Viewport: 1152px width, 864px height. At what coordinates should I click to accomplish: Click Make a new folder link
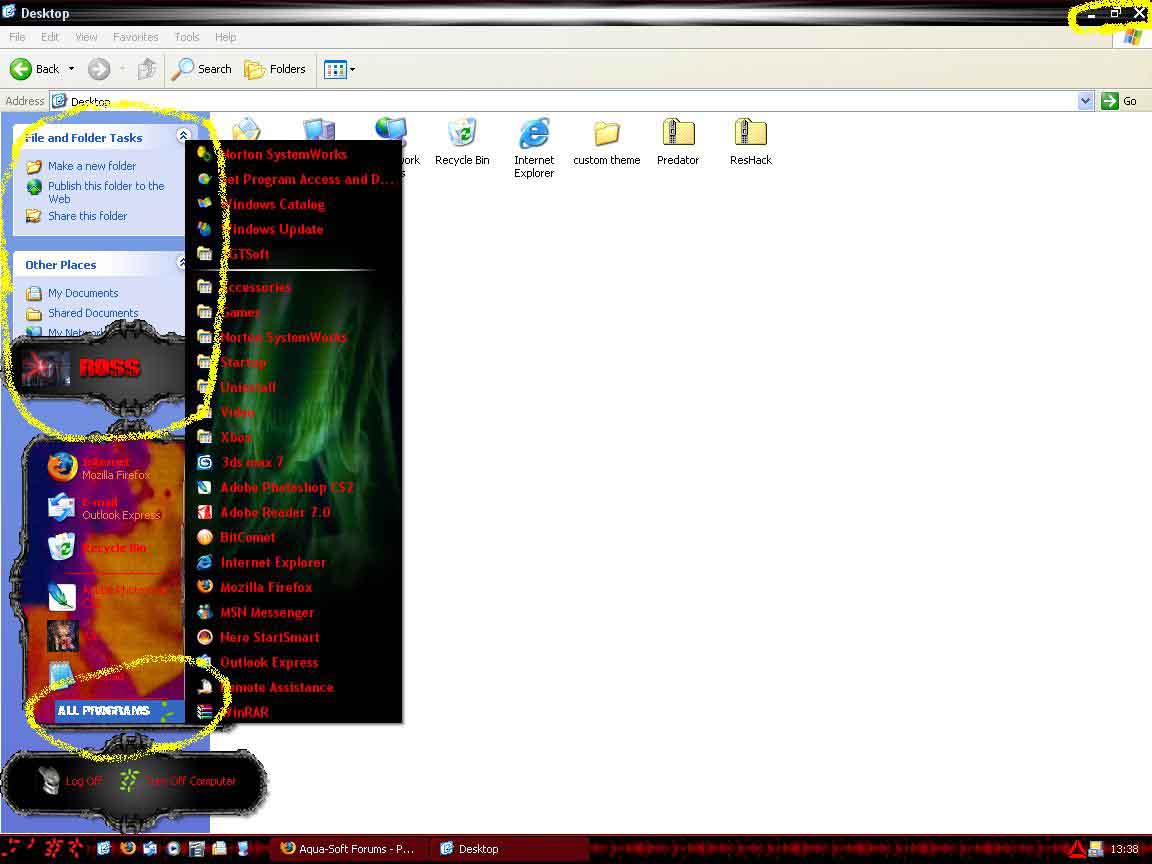(x=92, y=166)
